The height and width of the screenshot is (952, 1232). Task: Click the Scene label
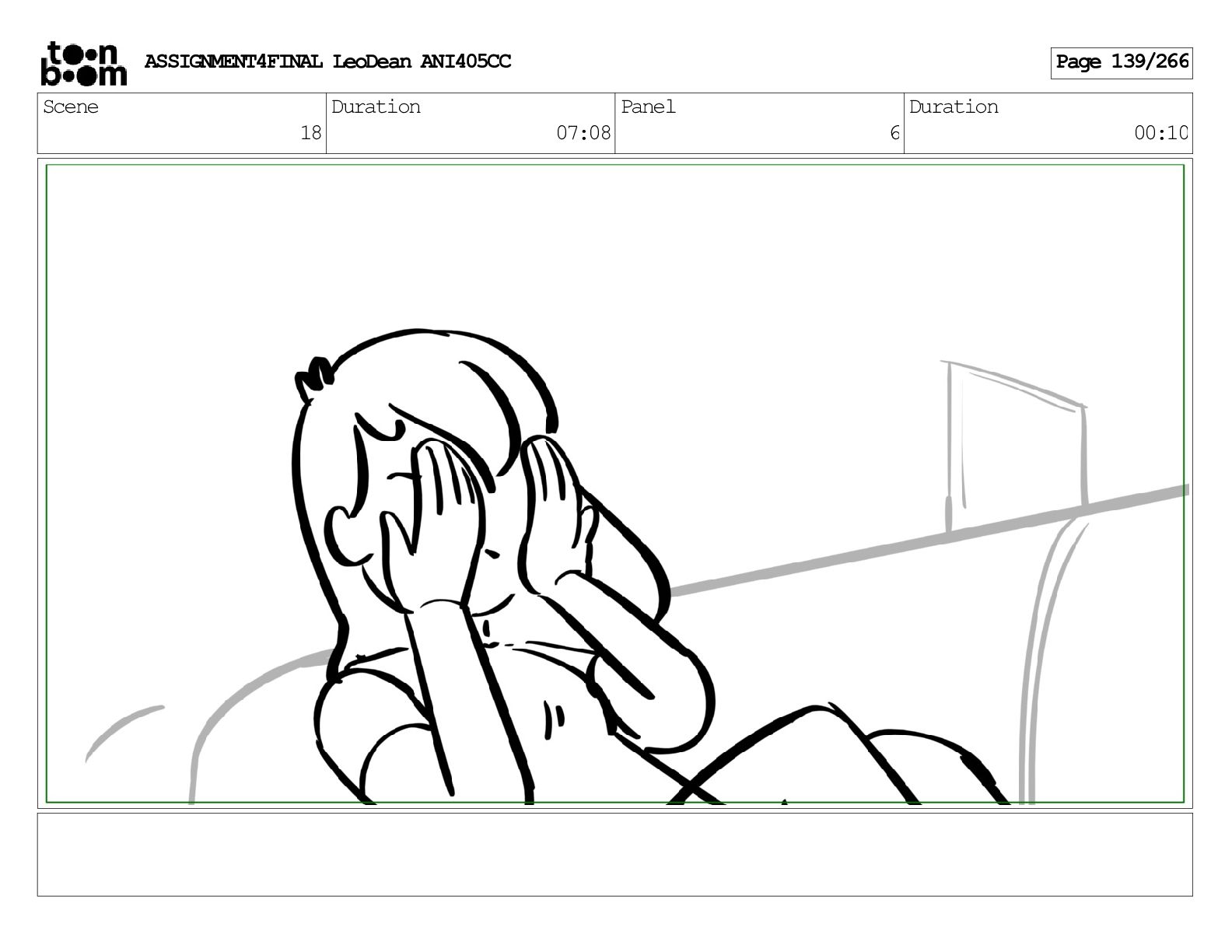coord(71,107)
